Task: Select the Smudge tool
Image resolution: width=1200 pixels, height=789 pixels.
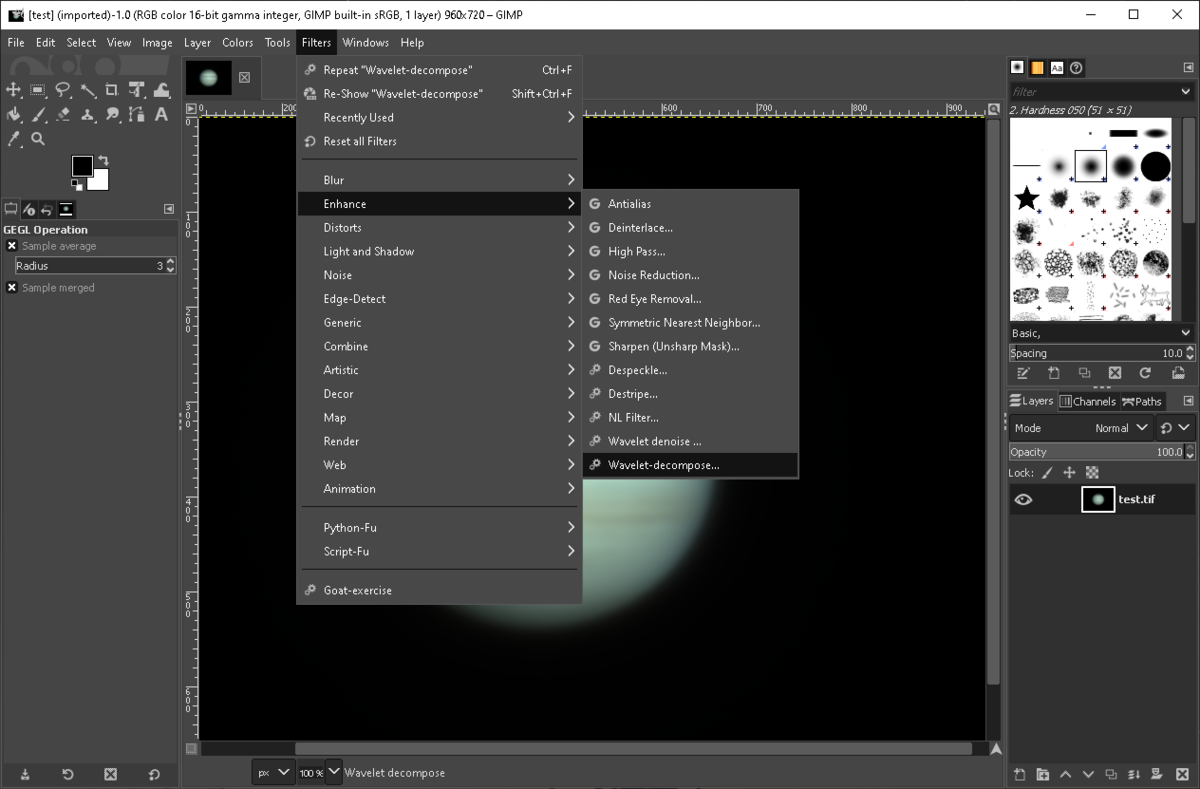Action: [112, 115]
